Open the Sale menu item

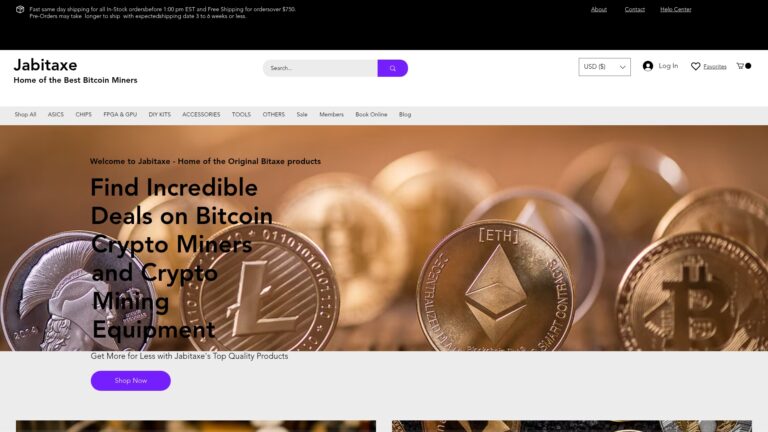(302, 115)
